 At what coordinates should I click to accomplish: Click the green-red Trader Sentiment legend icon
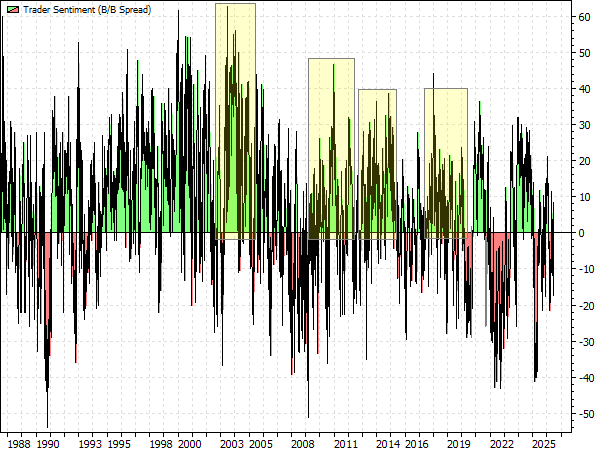click(x=13, y=10)
